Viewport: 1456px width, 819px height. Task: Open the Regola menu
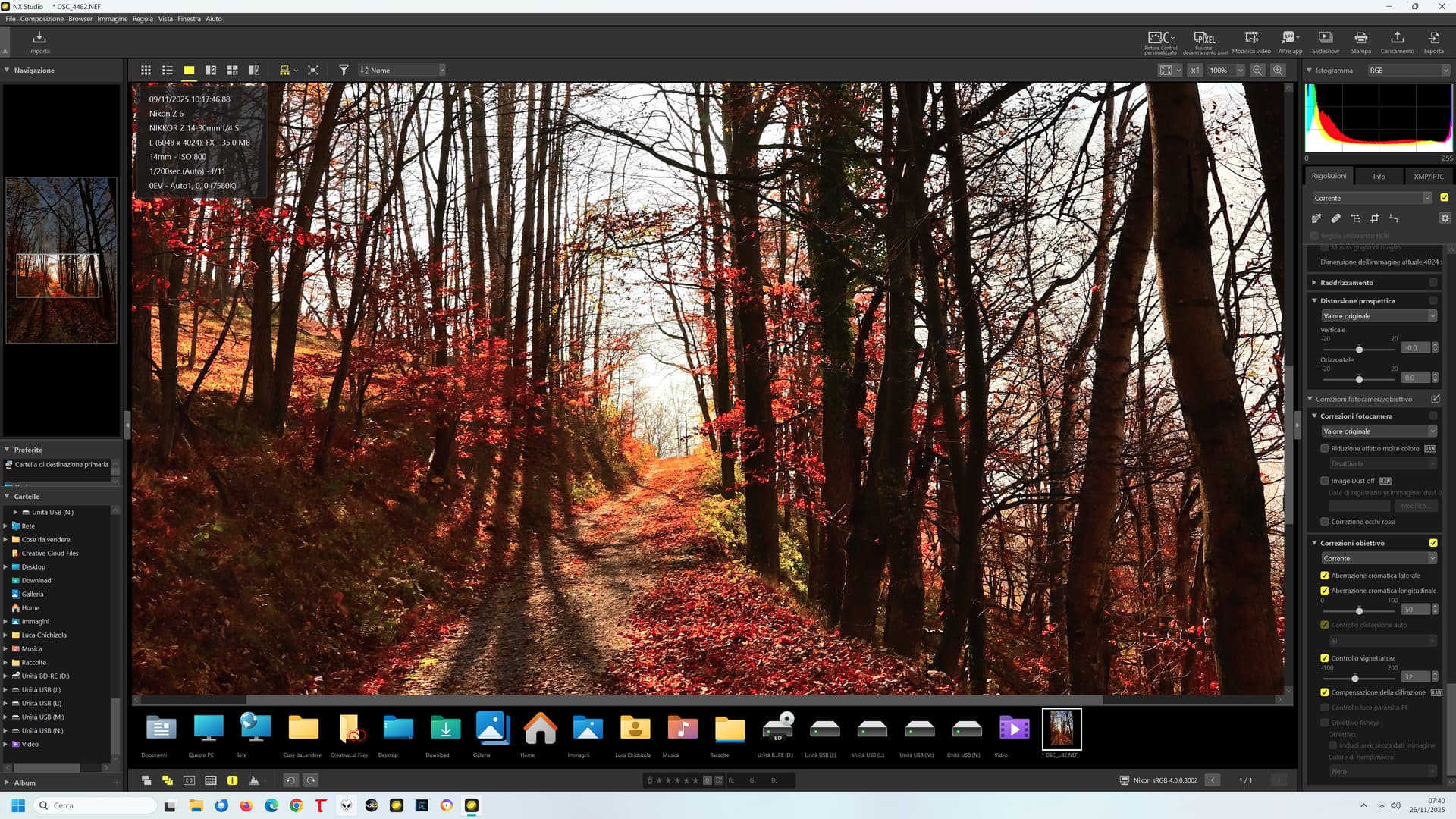point(143,19)
